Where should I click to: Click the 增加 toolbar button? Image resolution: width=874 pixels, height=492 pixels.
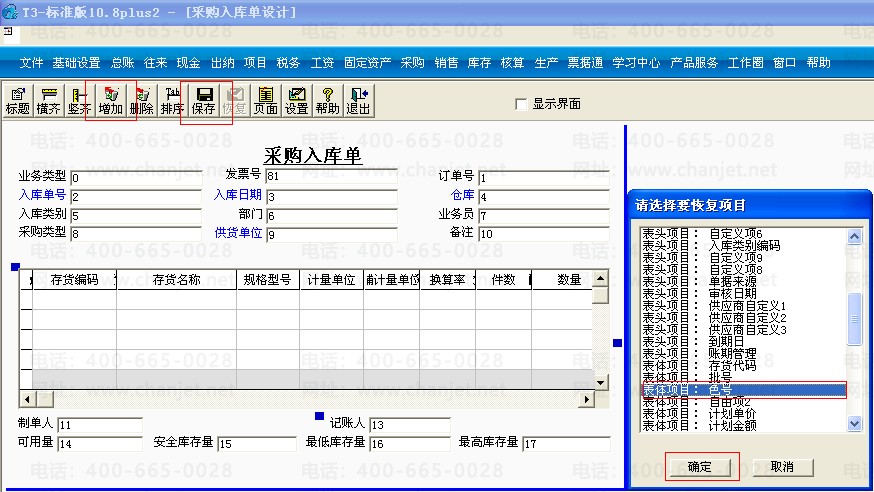(110, 101)
